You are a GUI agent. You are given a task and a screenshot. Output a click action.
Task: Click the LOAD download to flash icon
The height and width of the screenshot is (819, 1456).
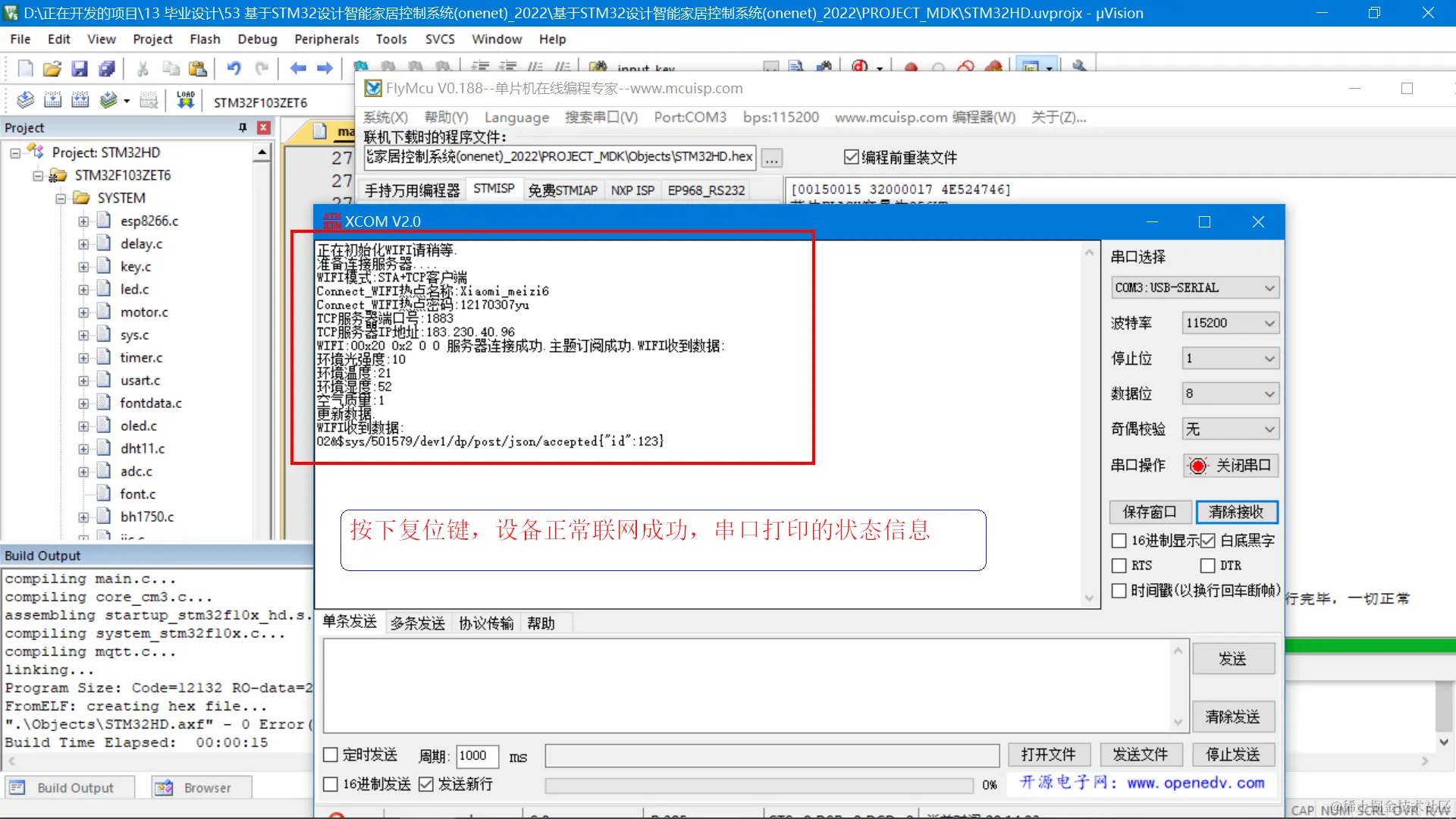185,101
